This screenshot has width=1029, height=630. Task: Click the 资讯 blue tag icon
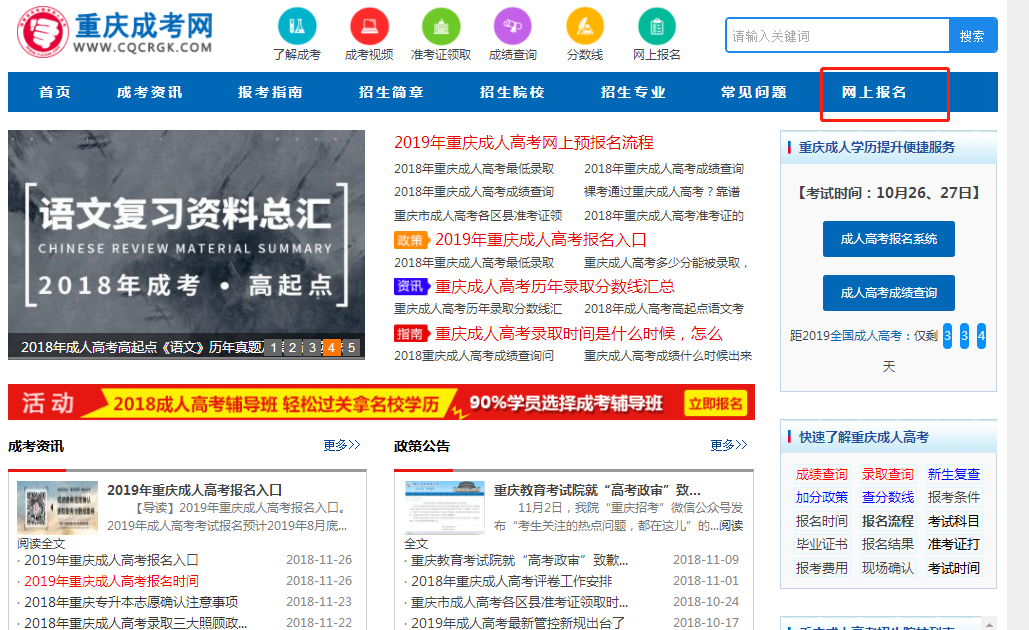pyautogui.click(x=411, y=286)
